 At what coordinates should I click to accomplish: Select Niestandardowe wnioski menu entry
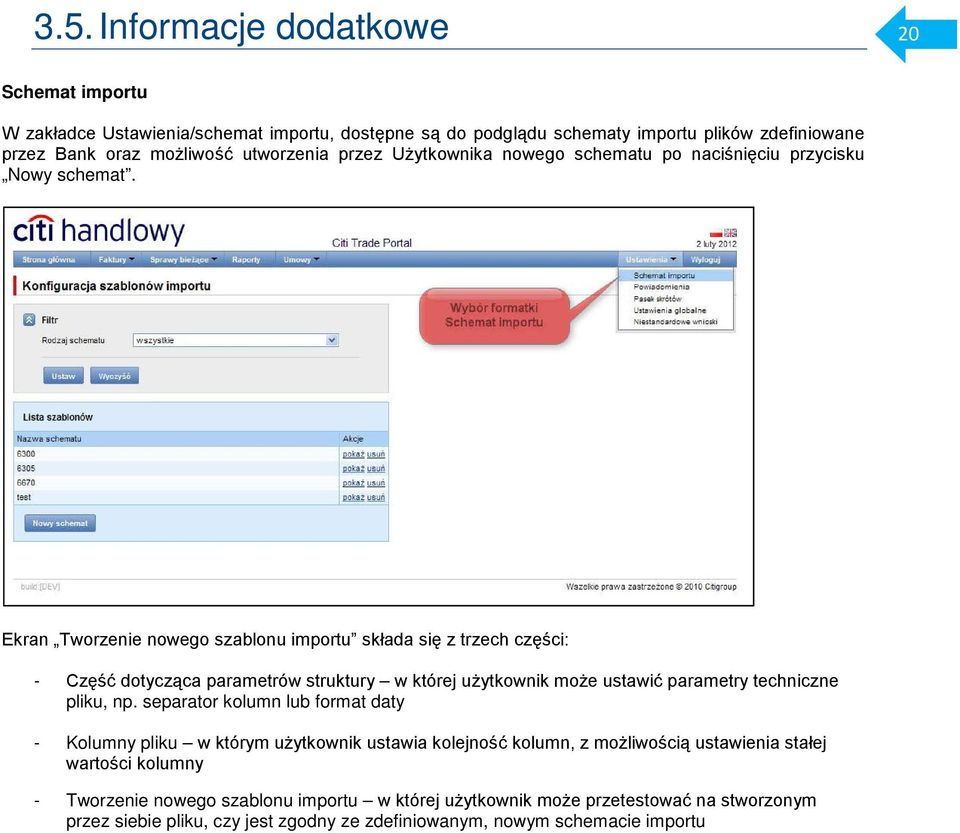pos(675,322)
